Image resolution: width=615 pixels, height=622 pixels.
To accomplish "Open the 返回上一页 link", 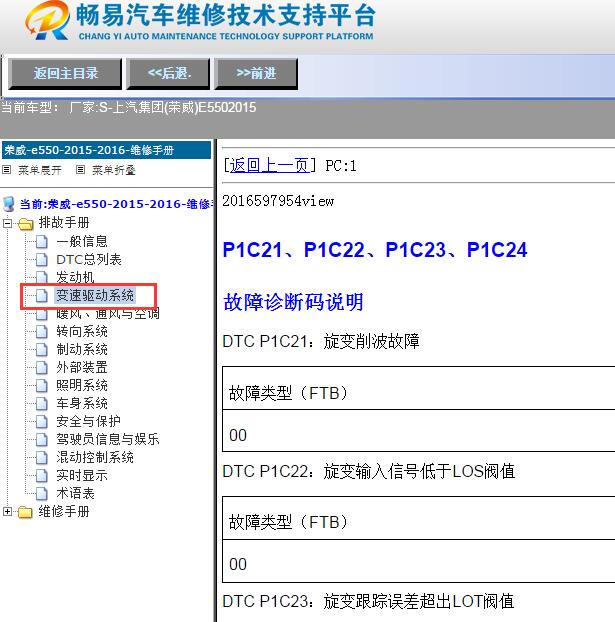I will (269, 165).
